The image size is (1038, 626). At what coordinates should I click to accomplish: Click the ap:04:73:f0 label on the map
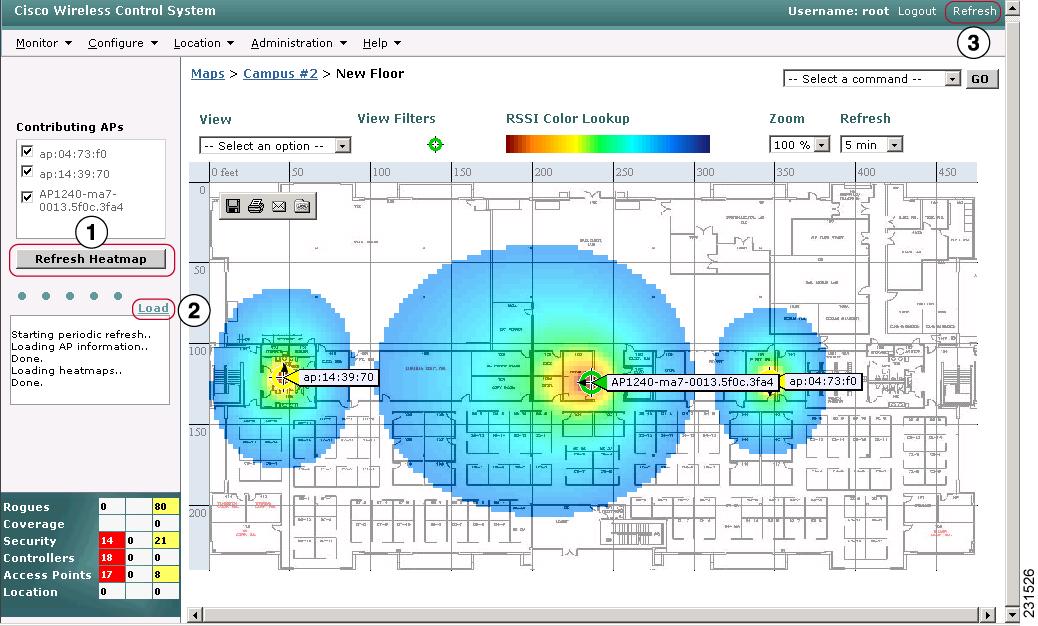(x=824, y=381)
